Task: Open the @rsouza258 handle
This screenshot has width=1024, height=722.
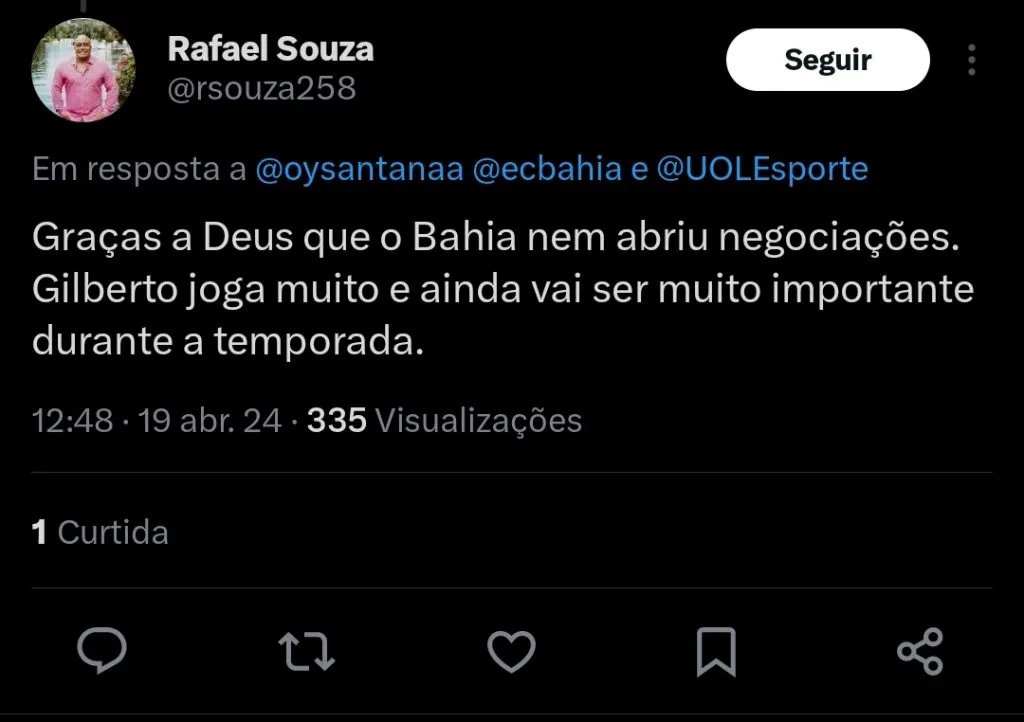Action: pyautogui.click(x=262, y=89)
